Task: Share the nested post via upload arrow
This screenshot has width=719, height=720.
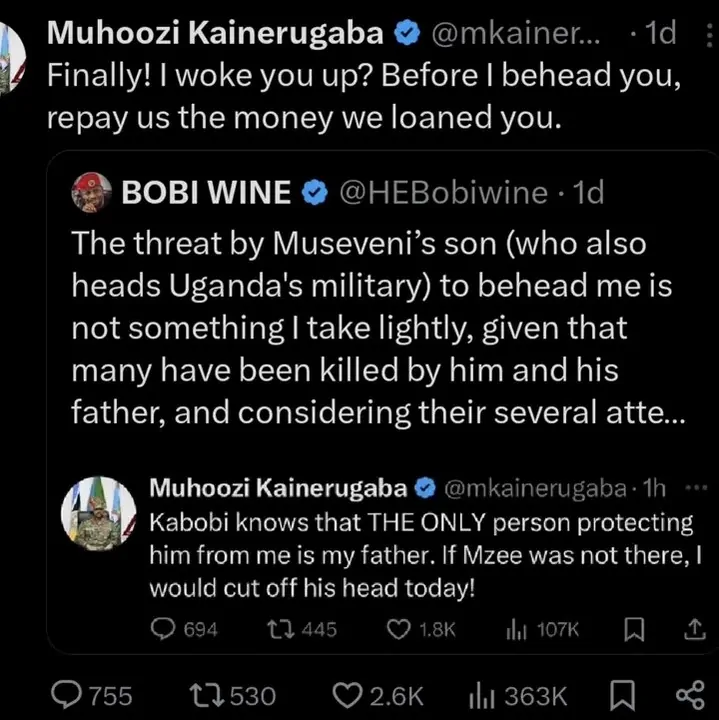Action: [x=691, y=629]
